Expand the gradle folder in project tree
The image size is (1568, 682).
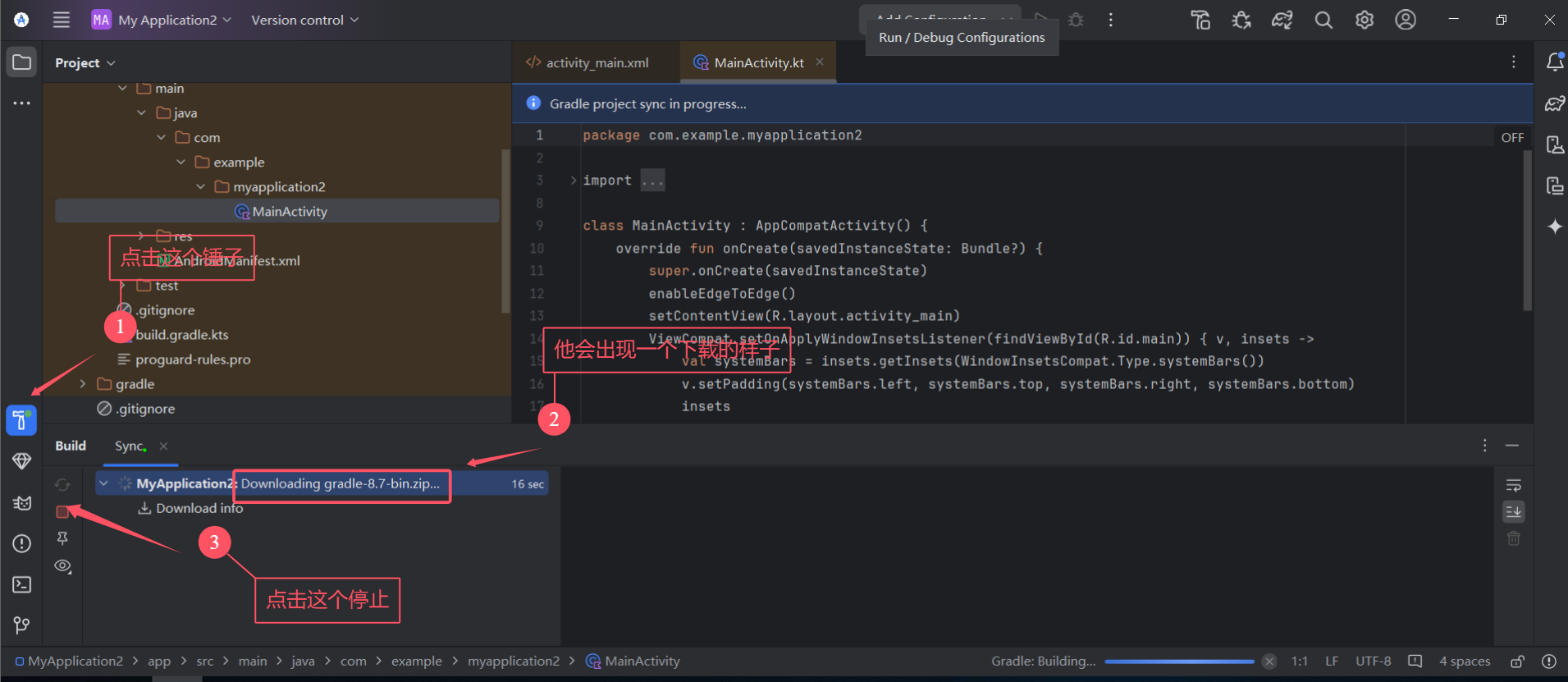(83, 384)
